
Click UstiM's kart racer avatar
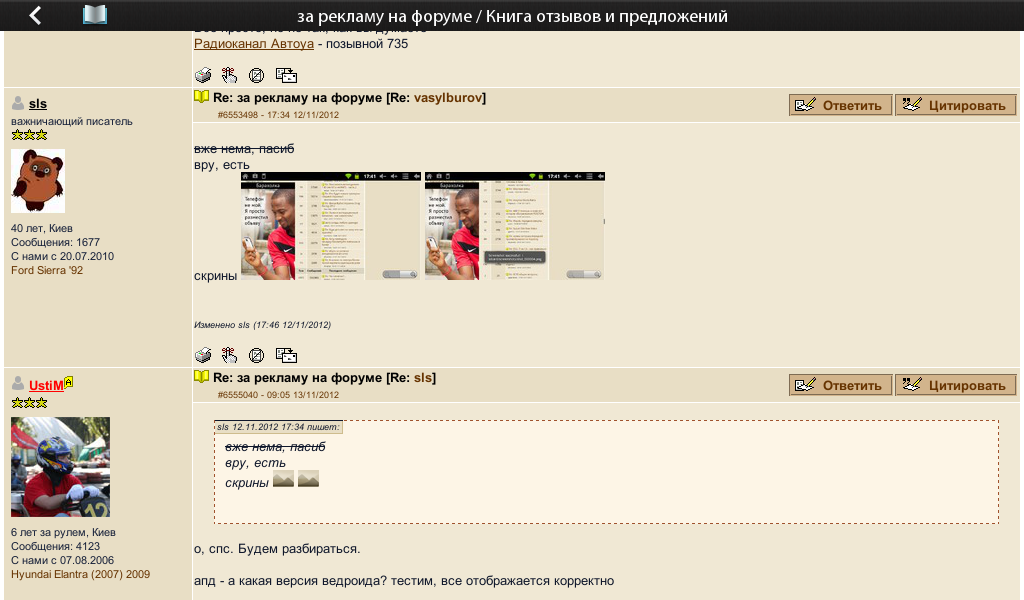pos(60,467)
